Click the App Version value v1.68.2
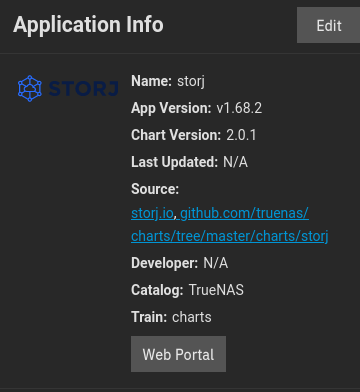Screen dimensions: 360x392 (x=239, y=108)
